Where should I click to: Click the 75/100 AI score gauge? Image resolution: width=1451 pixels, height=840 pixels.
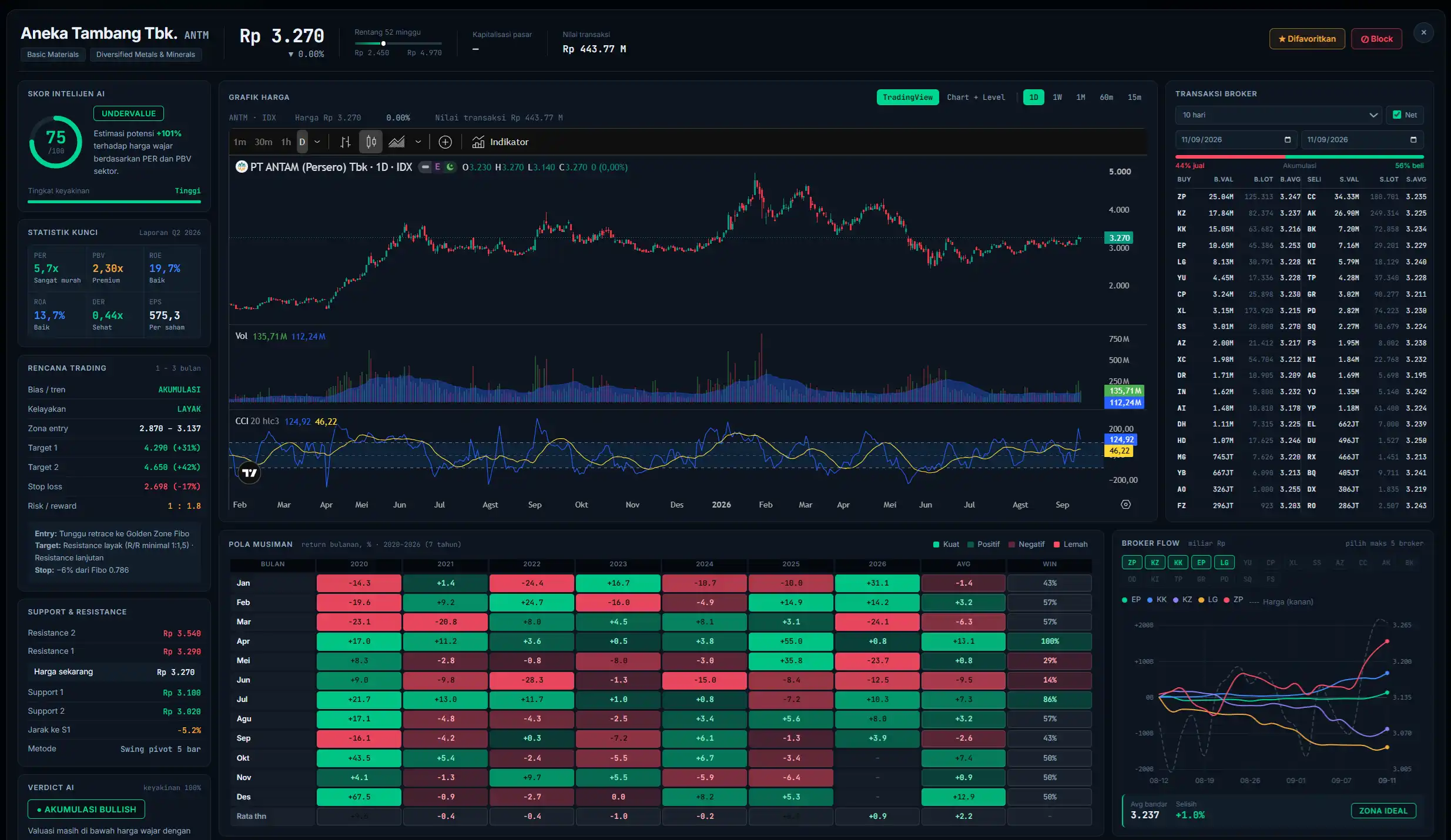tap(56, 142)
